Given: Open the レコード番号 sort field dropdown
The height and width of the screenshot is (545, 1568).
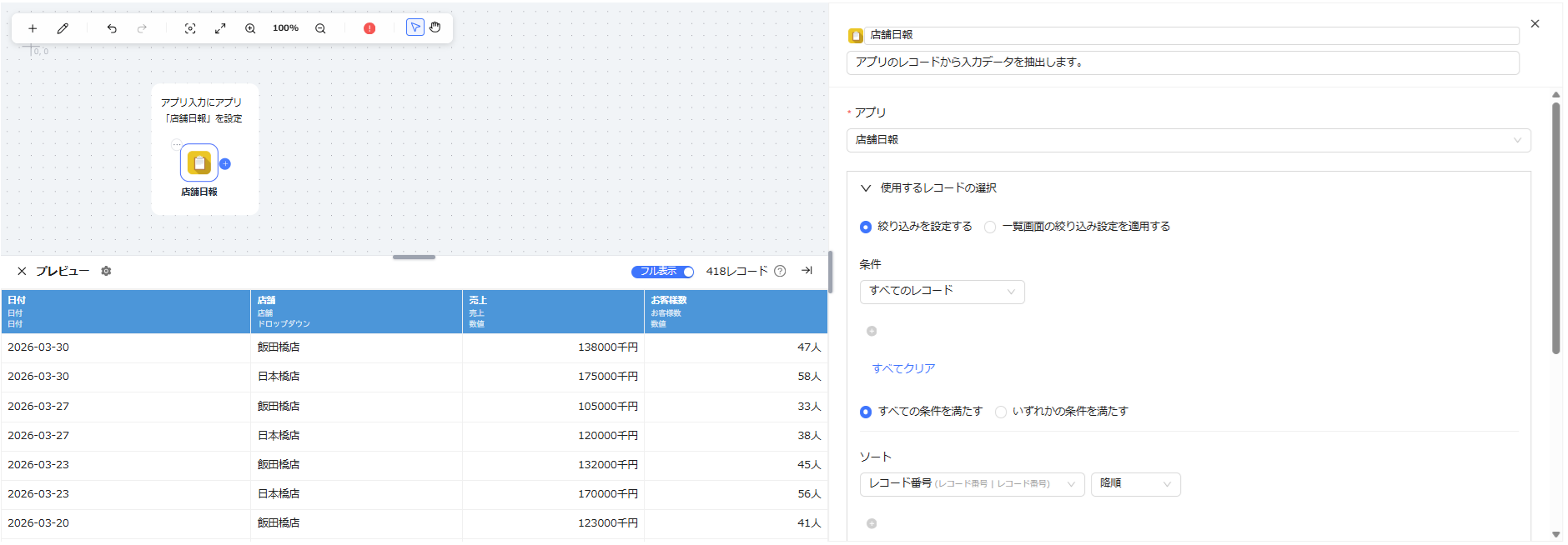Looking at the screenshot, I should pos(972,484).
